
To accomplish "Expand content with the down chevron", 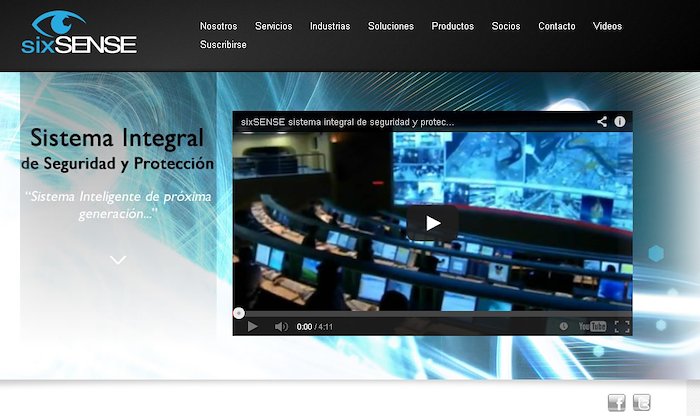I will (x=118, y=260).
